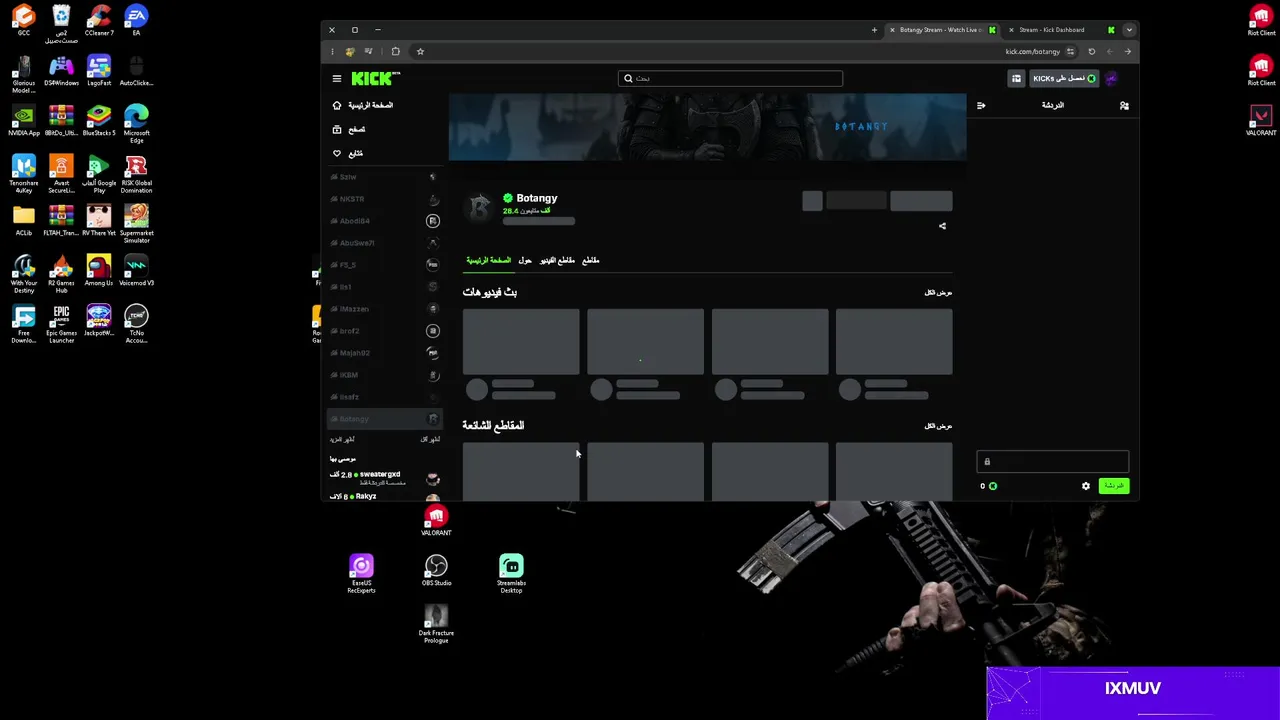
Task: Expand the browser tab search dropdown
Action: click(x=1129, y=30)
